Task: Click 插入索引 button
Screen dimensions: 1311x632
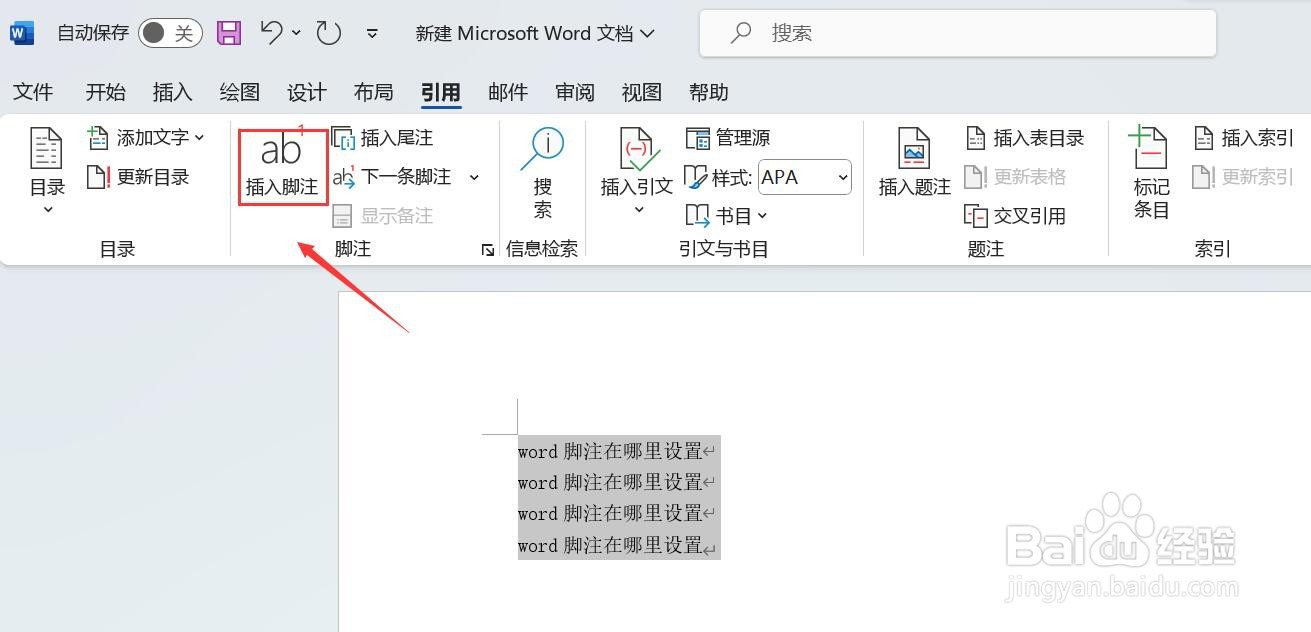Action: pos(1245,138)
